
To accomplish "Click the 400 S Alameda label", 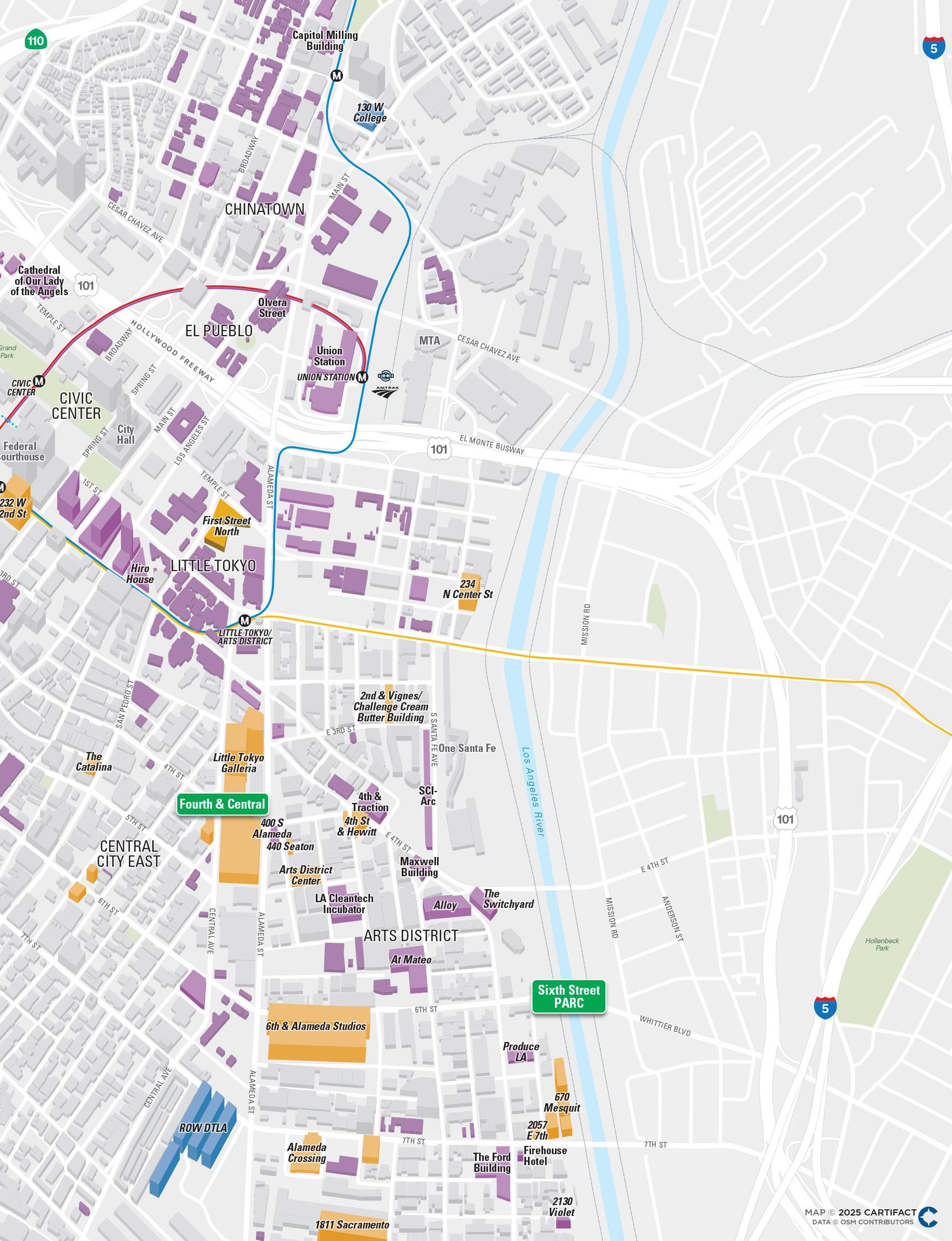I will click(272, 828).
